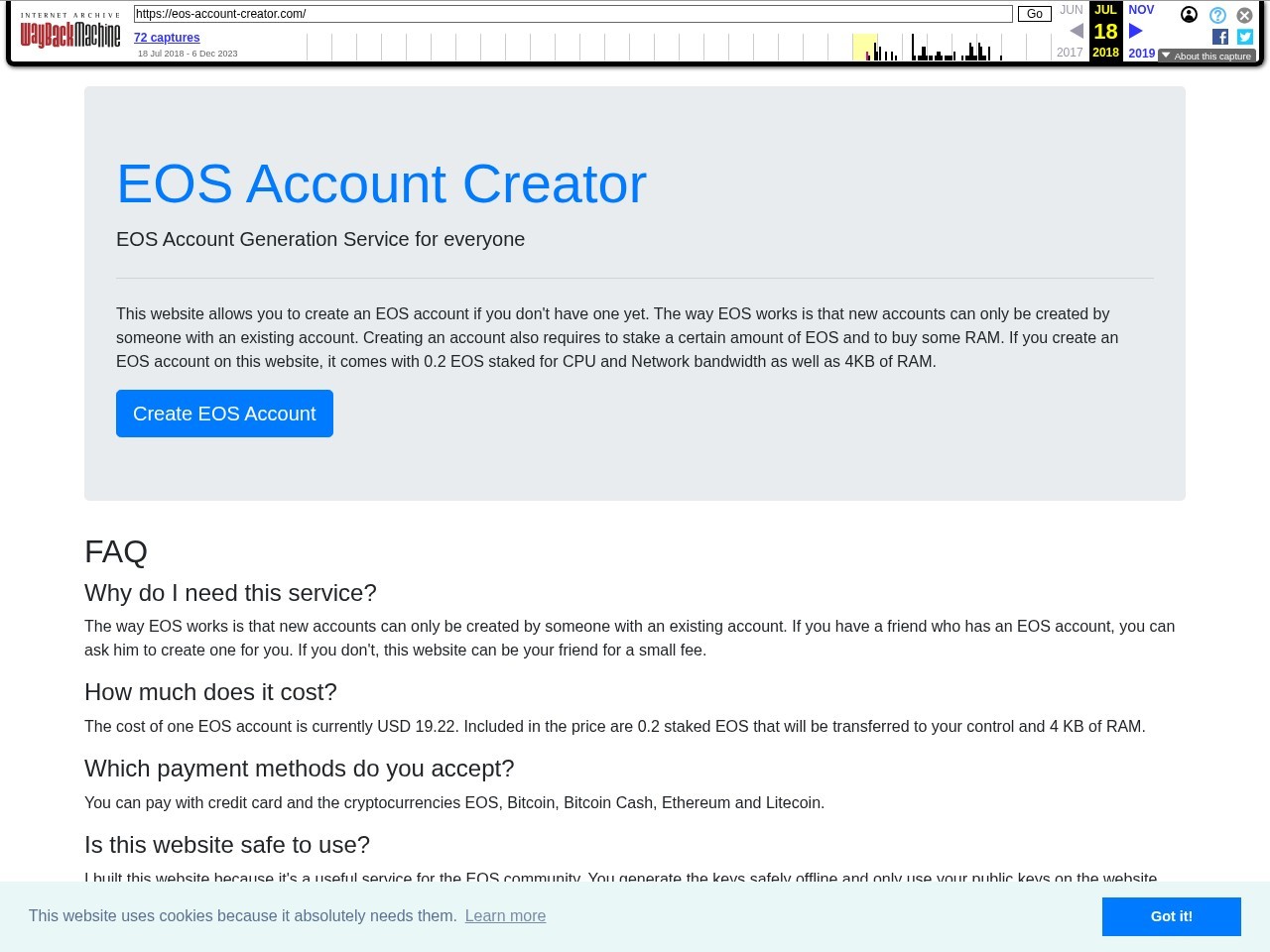Click the grayed previous capture arrow
The image size is (1270, 952).
pyautogui.click(x=1076, y=32)
